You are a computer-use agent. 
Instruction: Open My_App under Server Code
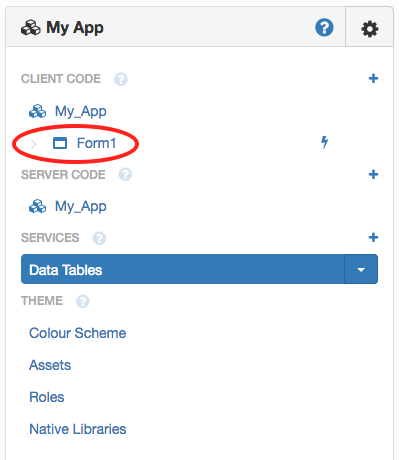[x=81, y=207]
